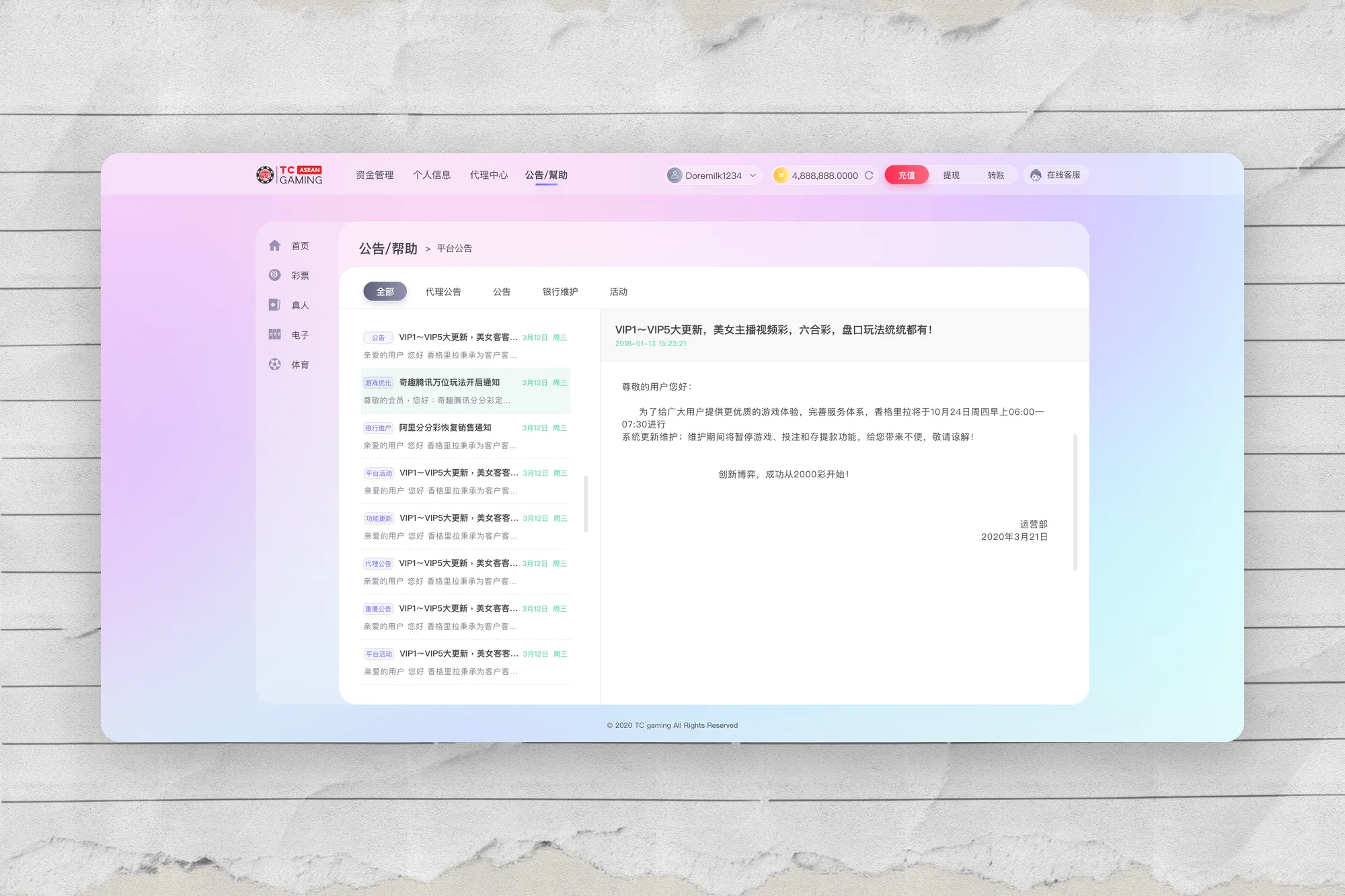The height and width of the screenshot is (896, 1345).
Task: Click the notice detail pane scrollbar
Action: [x=1075, y=502]
